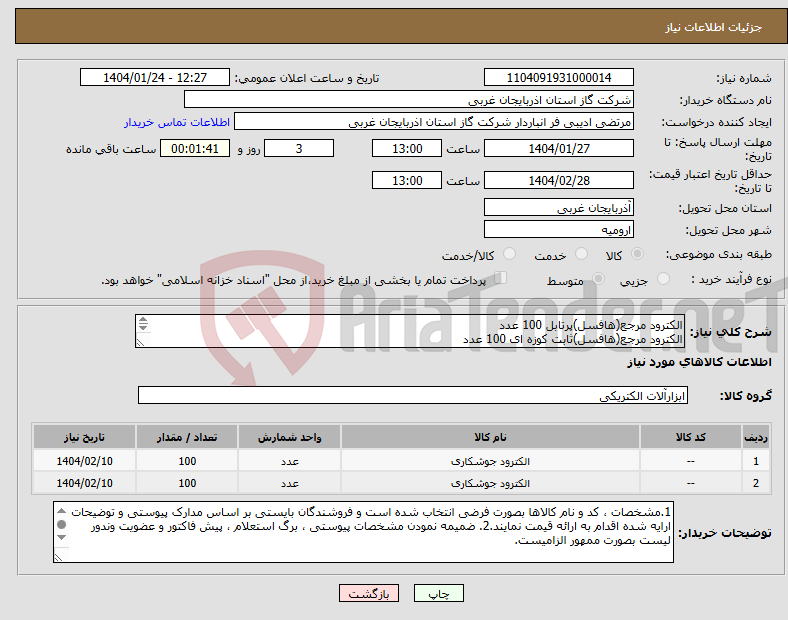Click unit عدد in row 1
The height and width of the screenshot is (620, 788).
289,461
